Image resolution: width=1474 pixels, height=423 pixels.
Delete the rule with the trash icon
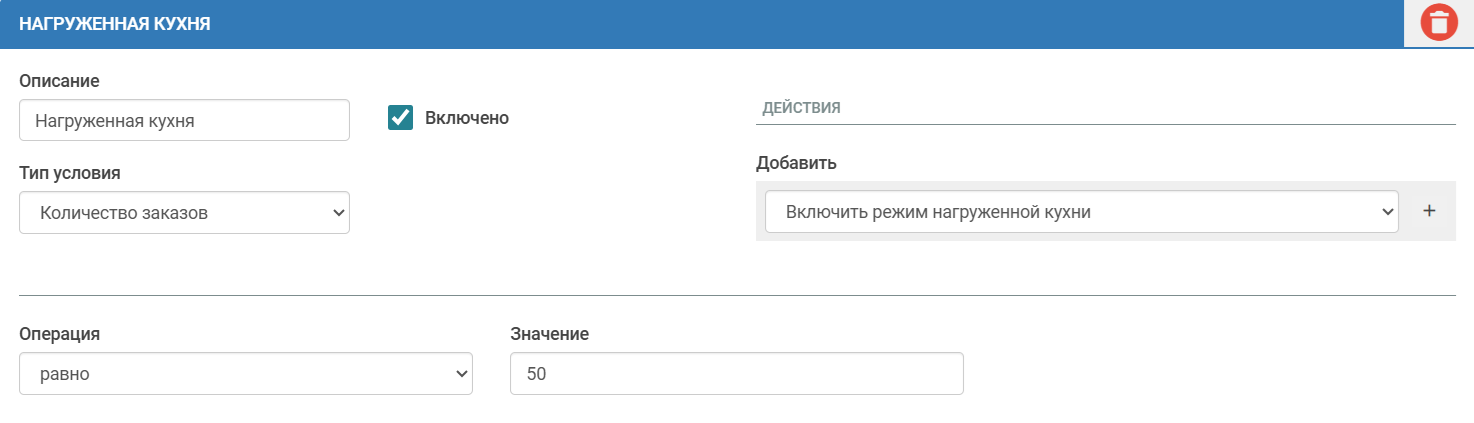click(x=1438, y=23)
